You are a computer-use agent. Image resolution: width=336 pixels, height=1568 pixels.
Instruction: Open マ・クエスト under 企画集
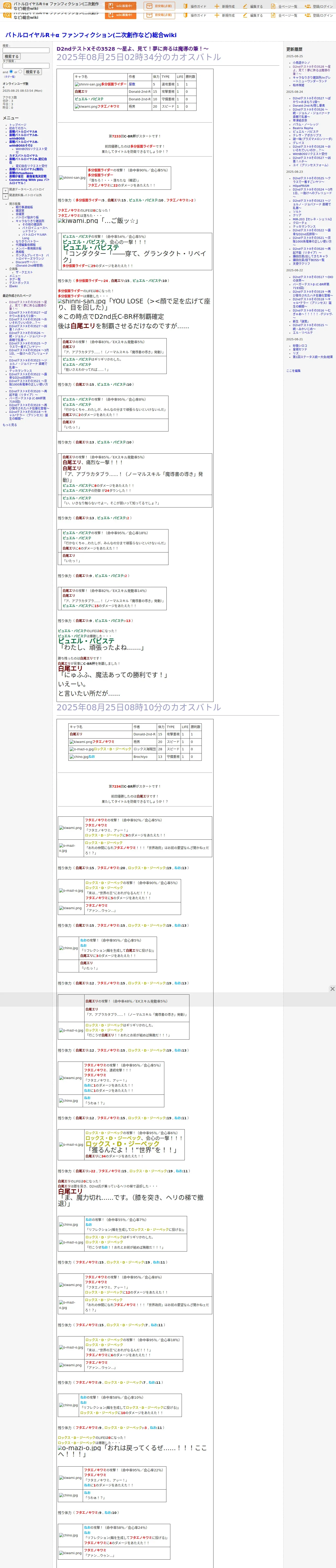click(24, 272)
